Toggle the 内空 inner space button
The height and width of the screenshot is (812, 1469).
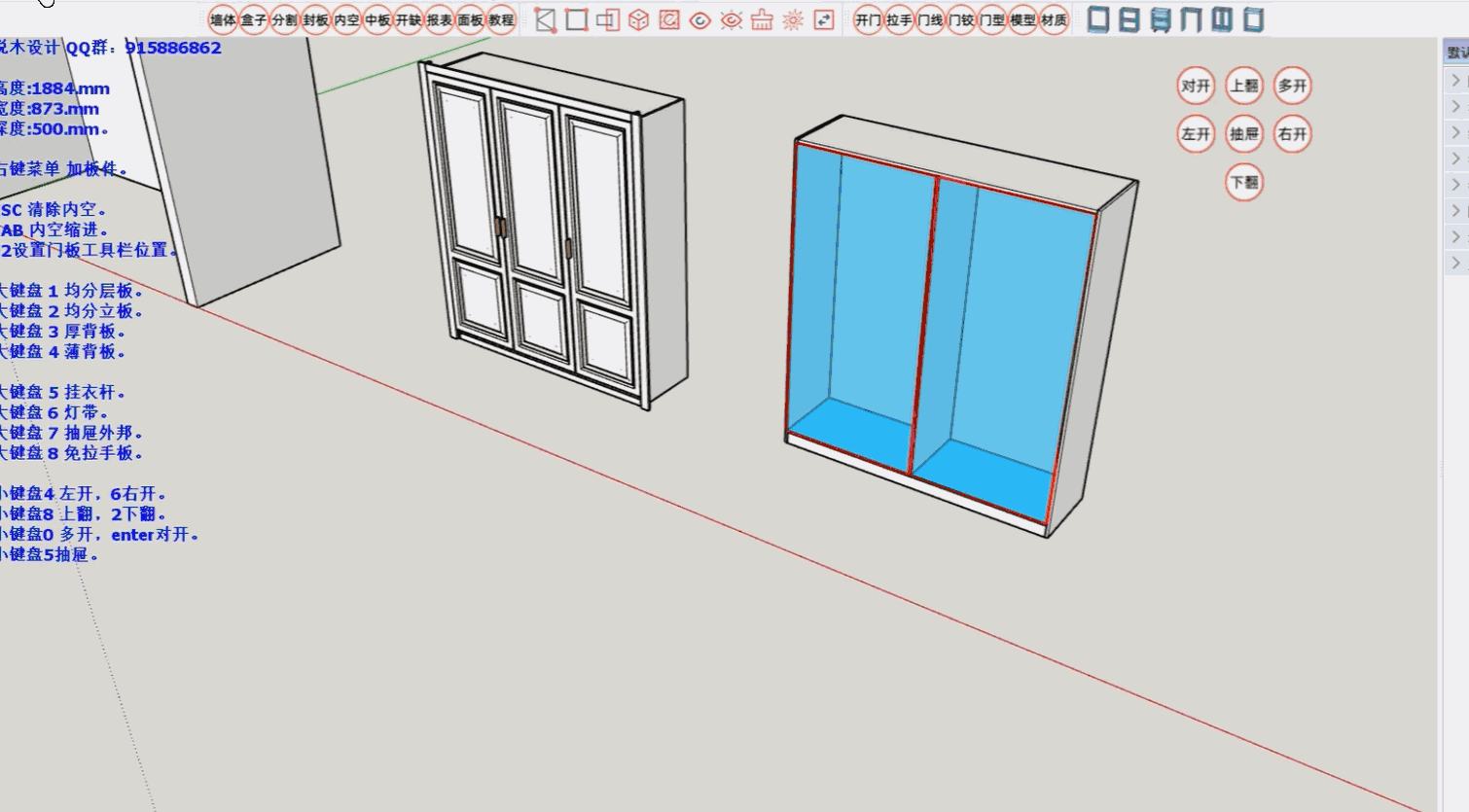(x=346, y=19)
